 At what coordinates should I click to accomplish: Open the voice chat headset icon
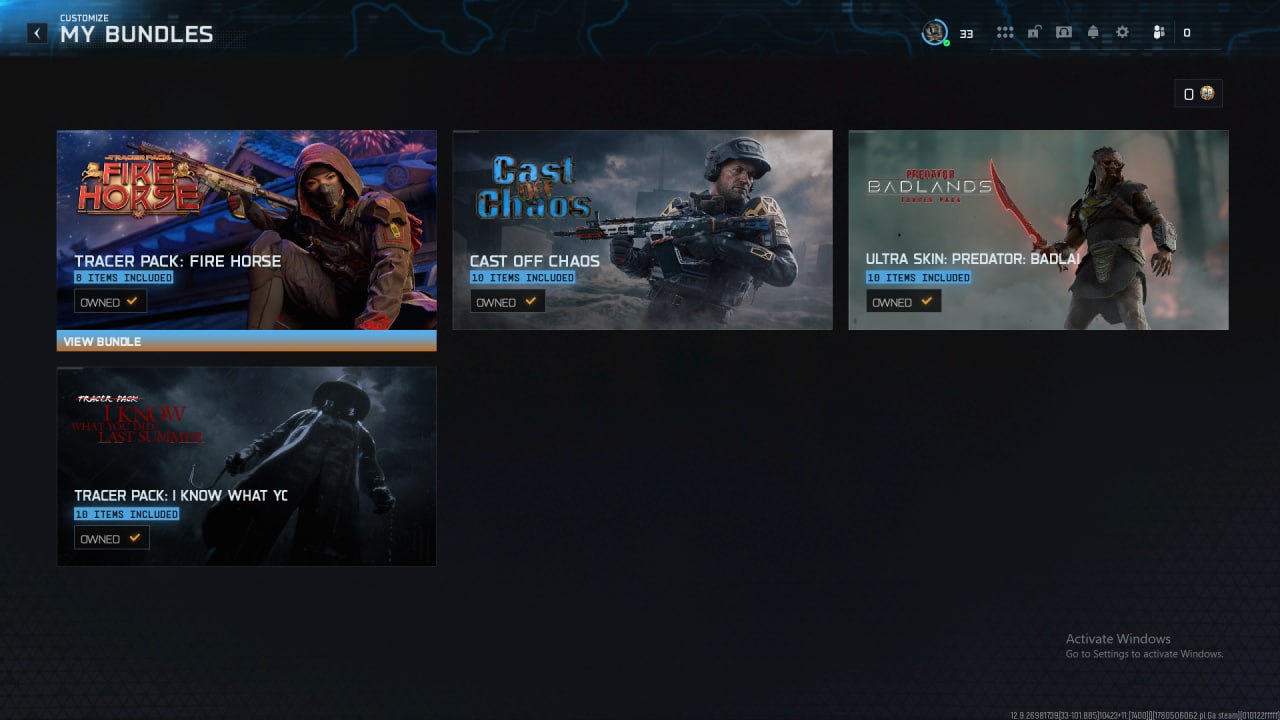1064,33
